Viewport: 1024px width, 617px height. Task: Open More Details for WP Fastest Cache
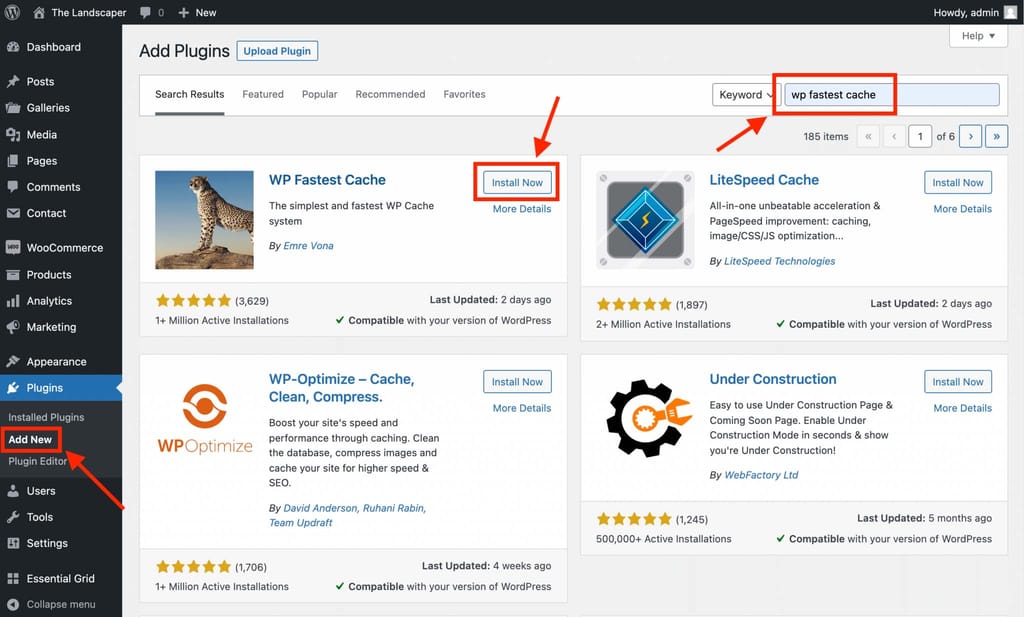pyautogui.click(x=522, y=209)
